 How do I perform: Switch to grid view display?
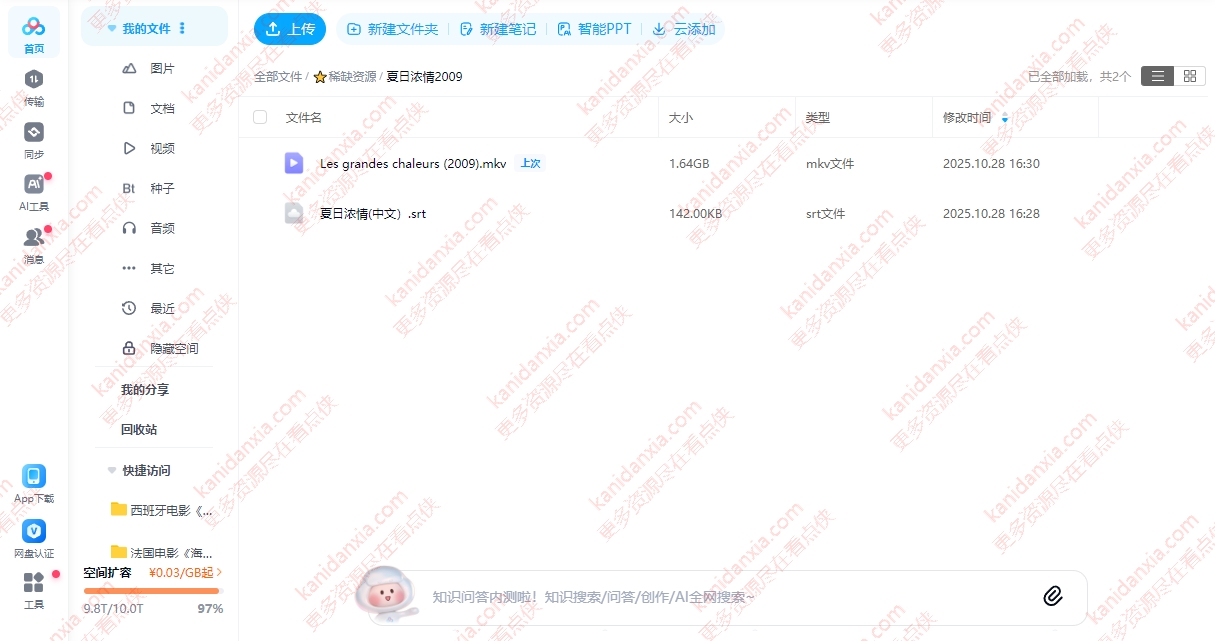1188,75
